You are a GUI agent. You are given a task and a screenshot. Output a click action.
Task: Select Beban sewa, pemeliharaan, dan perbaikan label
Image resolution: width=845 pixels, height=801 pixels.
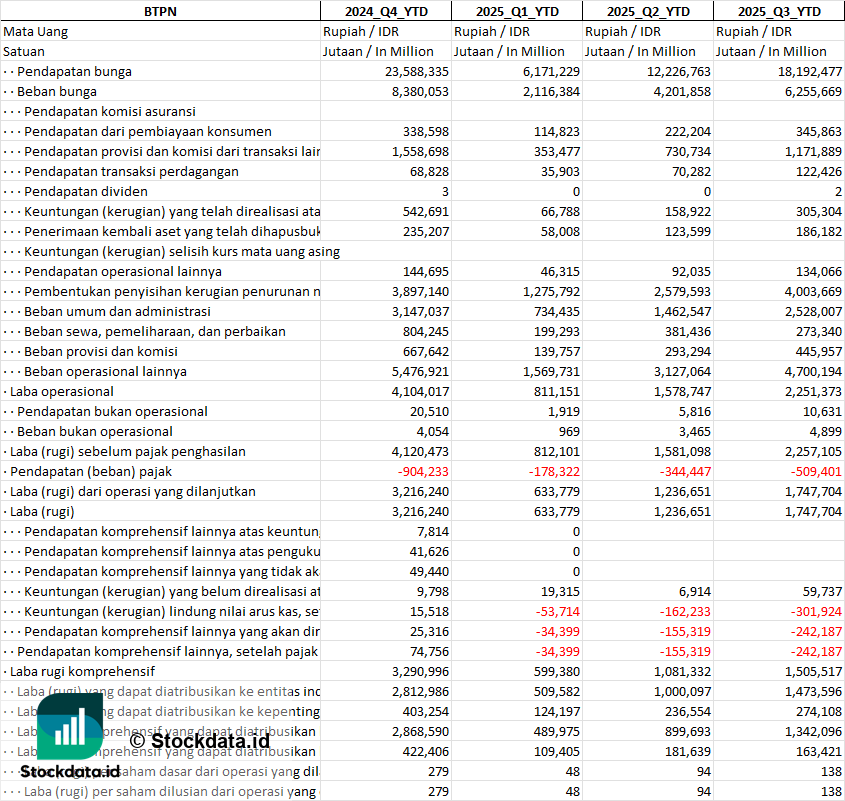tap(155, 332)
